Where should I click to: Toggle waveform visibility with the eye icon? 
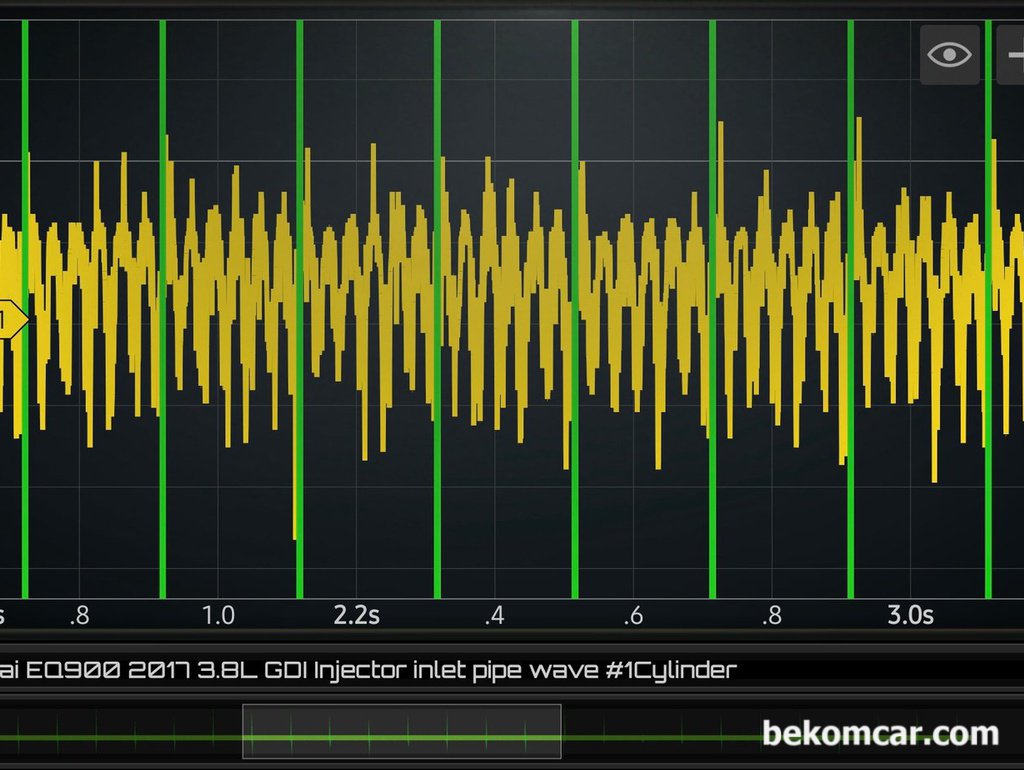coord(949,55)
